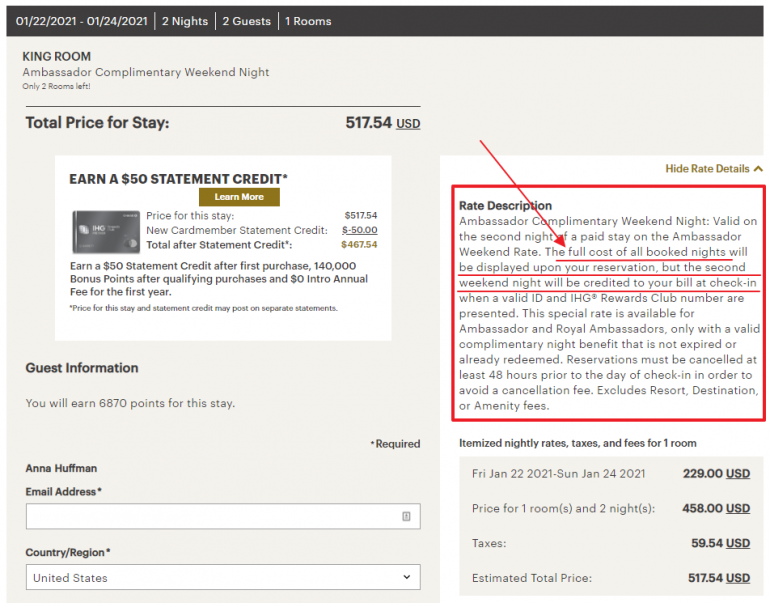The width and height of the screenshot is (770, 603).
Task: Click the guest name Anna Huffman
Action: click(64, 468)
